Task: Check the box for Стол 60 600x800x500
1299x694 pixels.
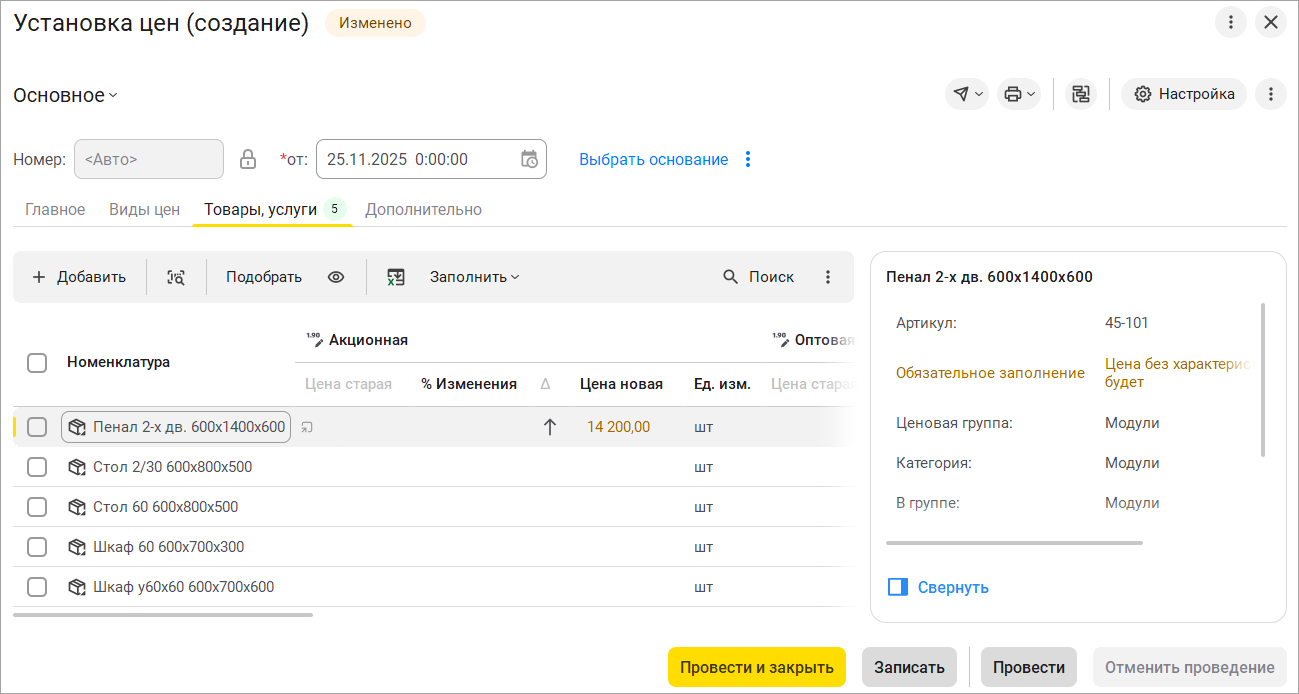Action: [37, 507]
